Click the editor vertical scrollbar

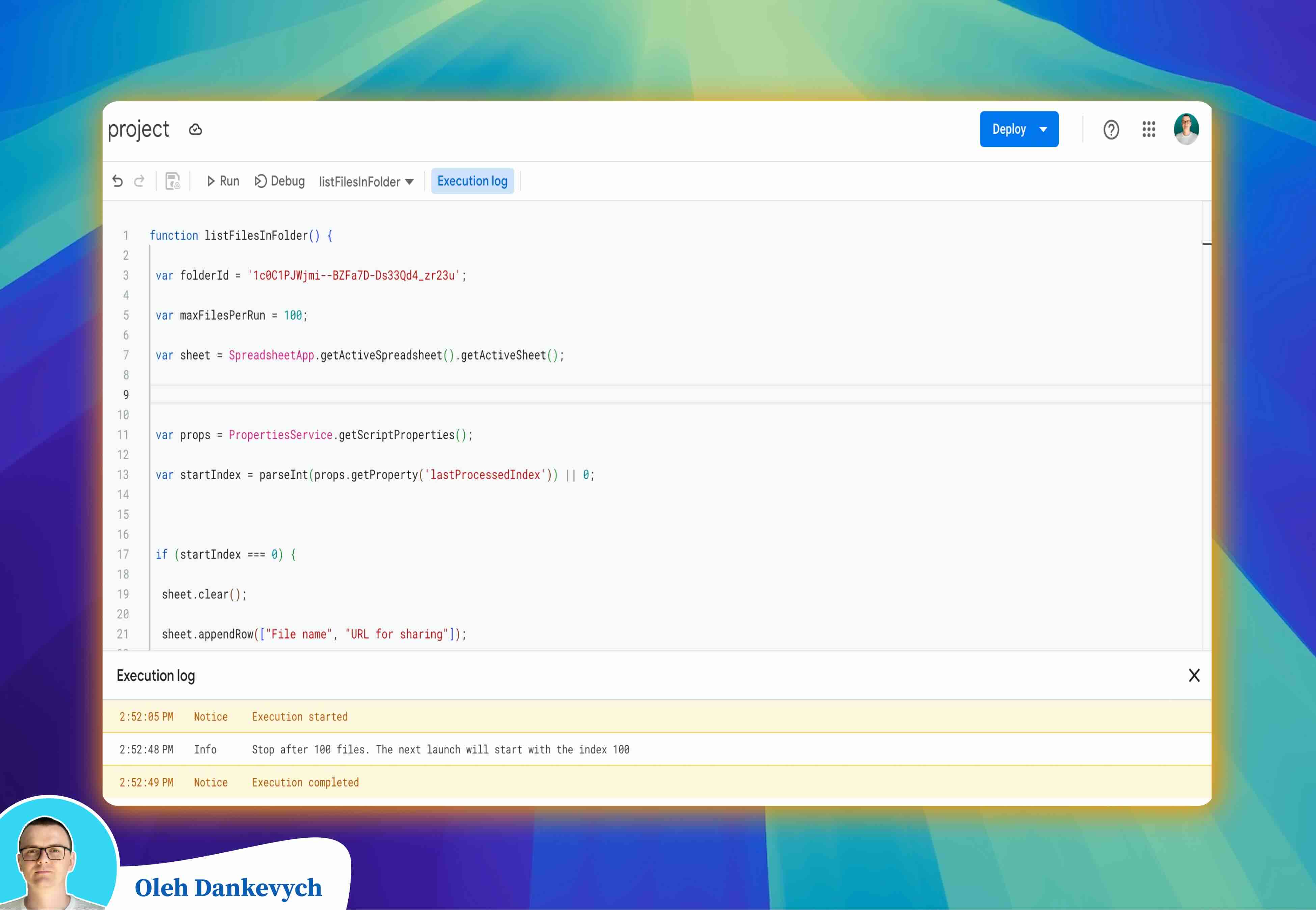[1207, 425]
